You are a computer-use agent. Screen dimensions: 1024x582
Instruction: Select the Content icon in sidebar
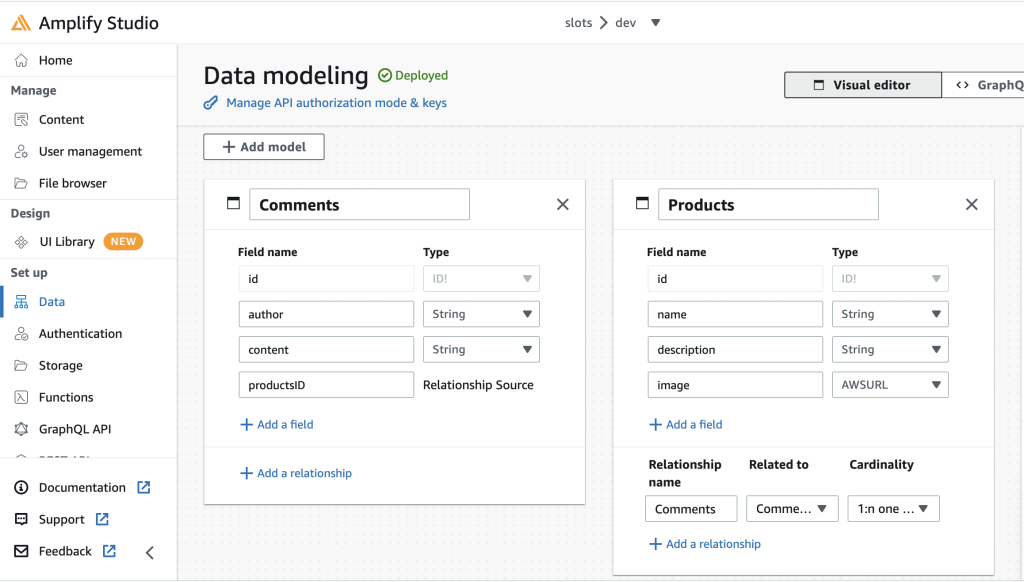[x=22, y=119]
